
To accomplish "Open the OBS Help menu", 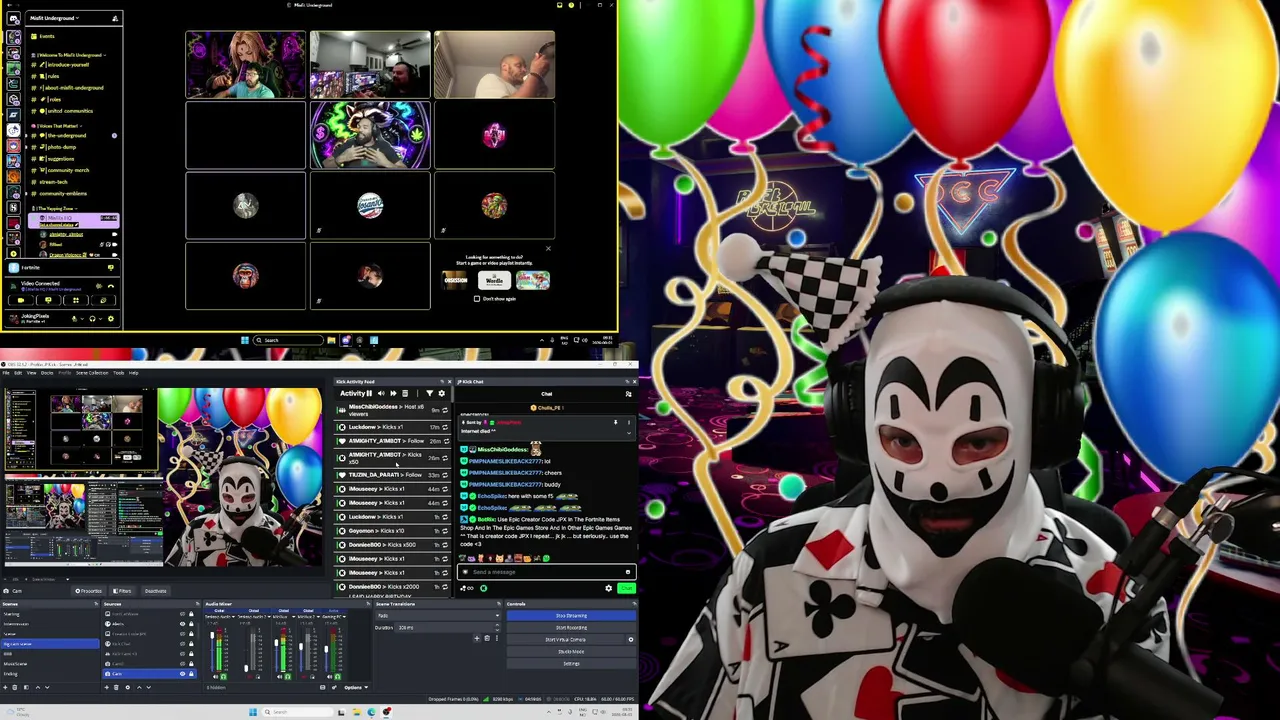I will [x=134, y=373].
